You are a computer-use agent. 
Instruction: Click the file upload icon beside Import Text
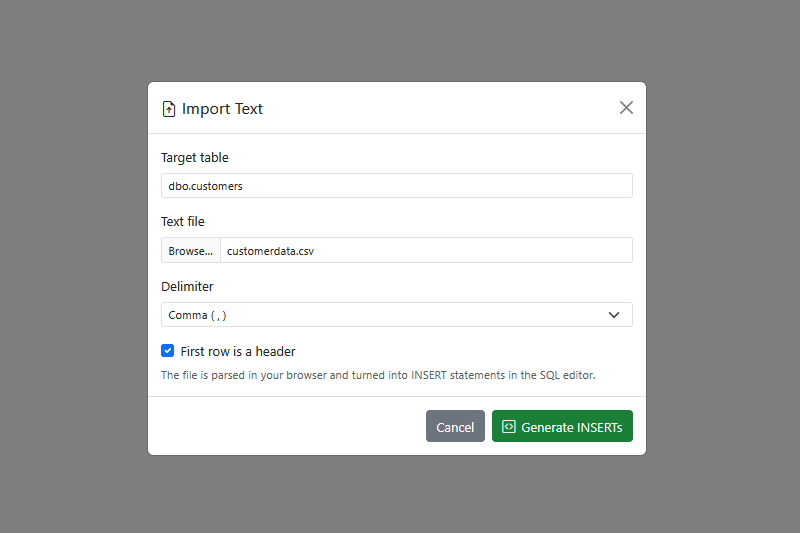click(169, 109)
